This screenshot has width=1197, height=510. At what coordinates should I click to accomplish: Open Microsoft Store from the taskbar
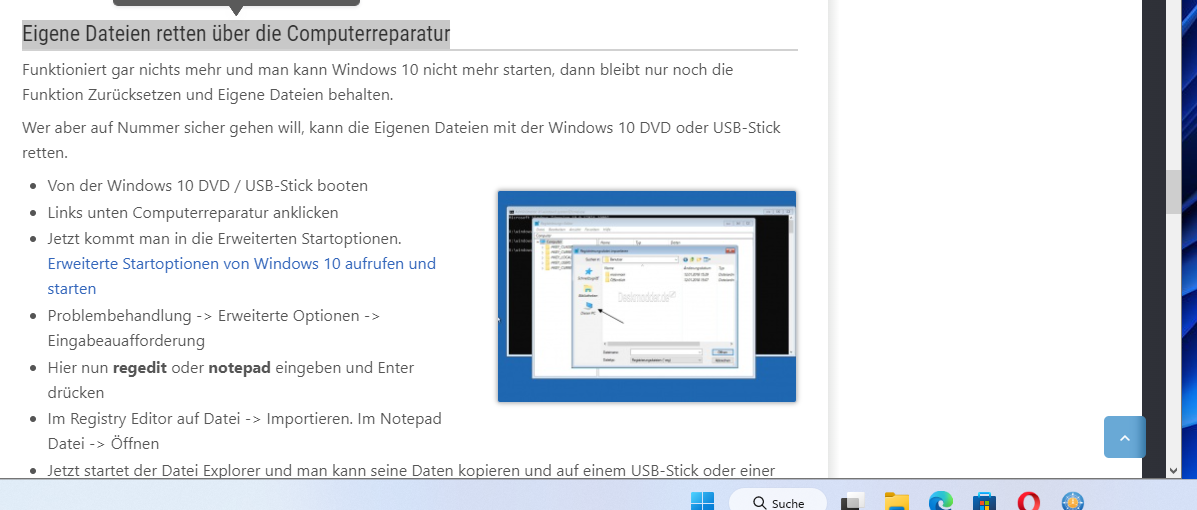(985, 501)
